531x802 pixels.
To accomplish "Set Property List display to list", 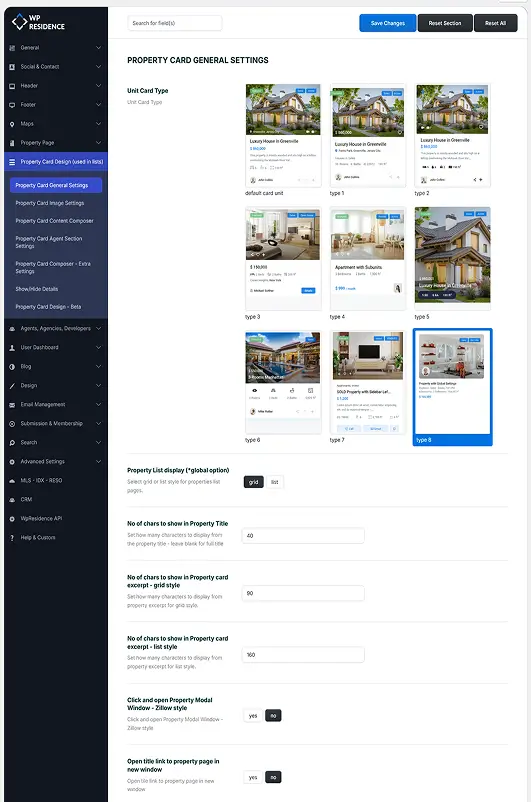I will coord(275,482).
